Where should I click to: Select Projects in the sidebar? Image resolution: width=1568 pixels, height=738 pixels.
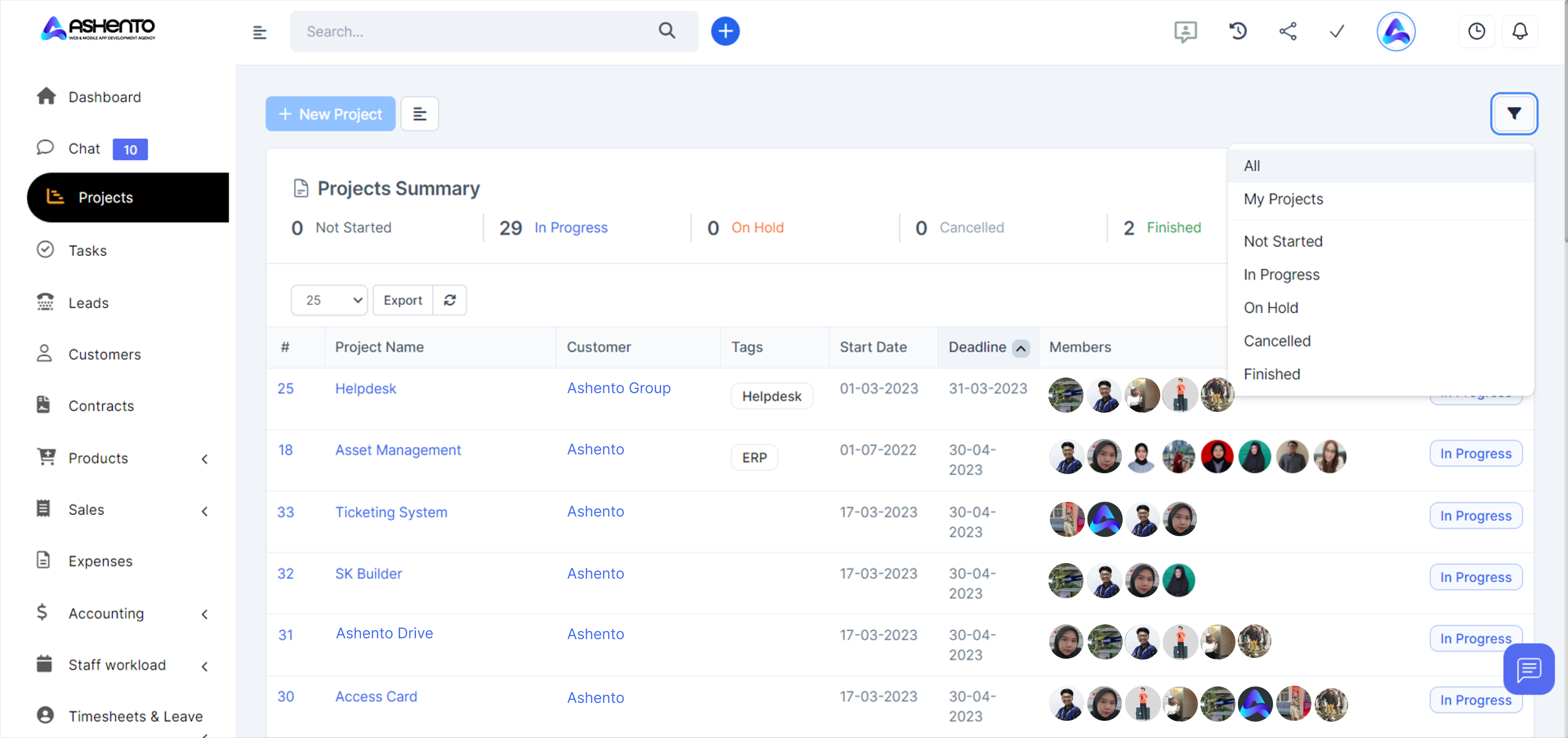click(x=128, y=197)
